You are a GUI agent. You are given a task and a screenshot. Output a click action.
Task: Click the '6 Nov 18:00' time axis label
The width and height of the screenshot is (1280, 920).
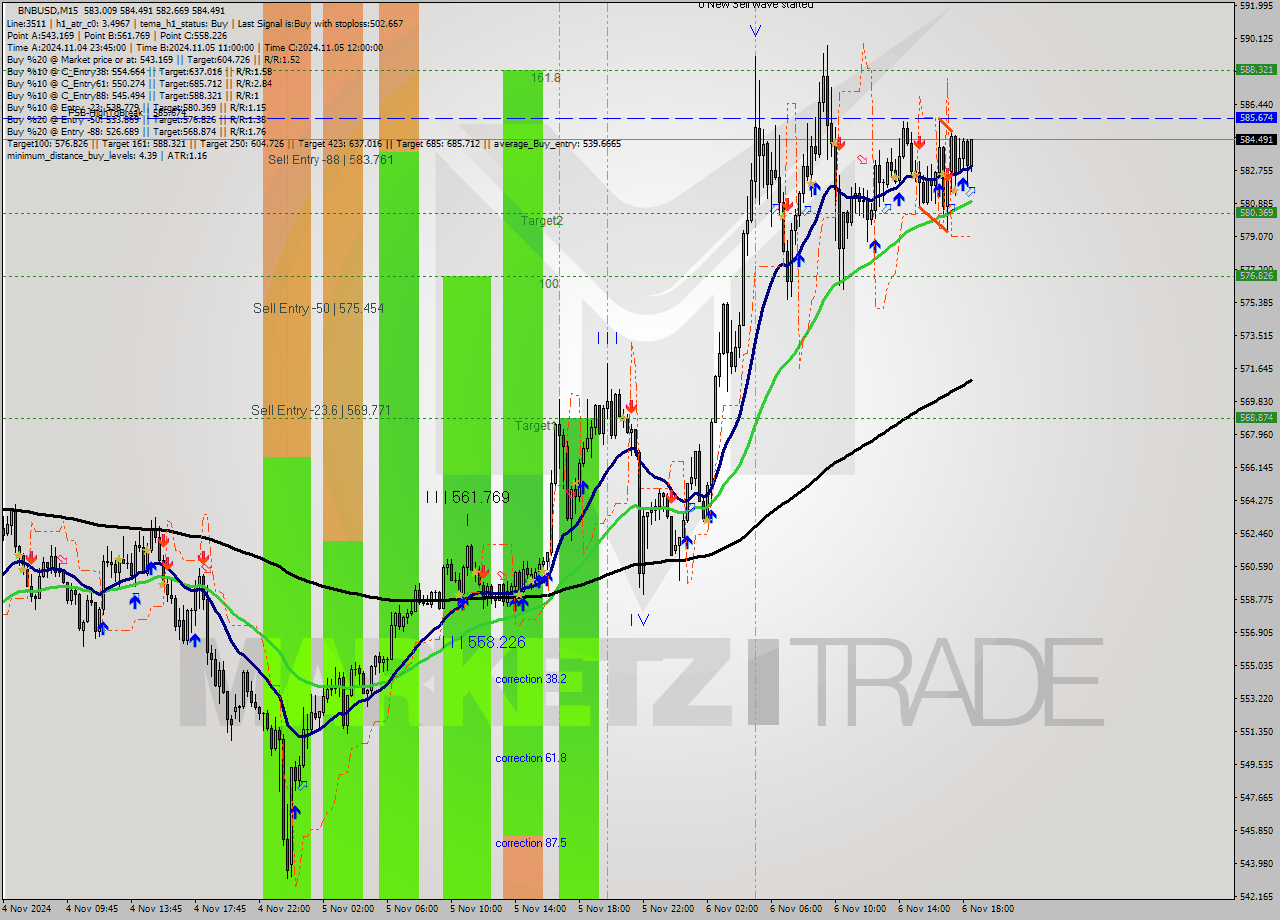click(987, 909)
